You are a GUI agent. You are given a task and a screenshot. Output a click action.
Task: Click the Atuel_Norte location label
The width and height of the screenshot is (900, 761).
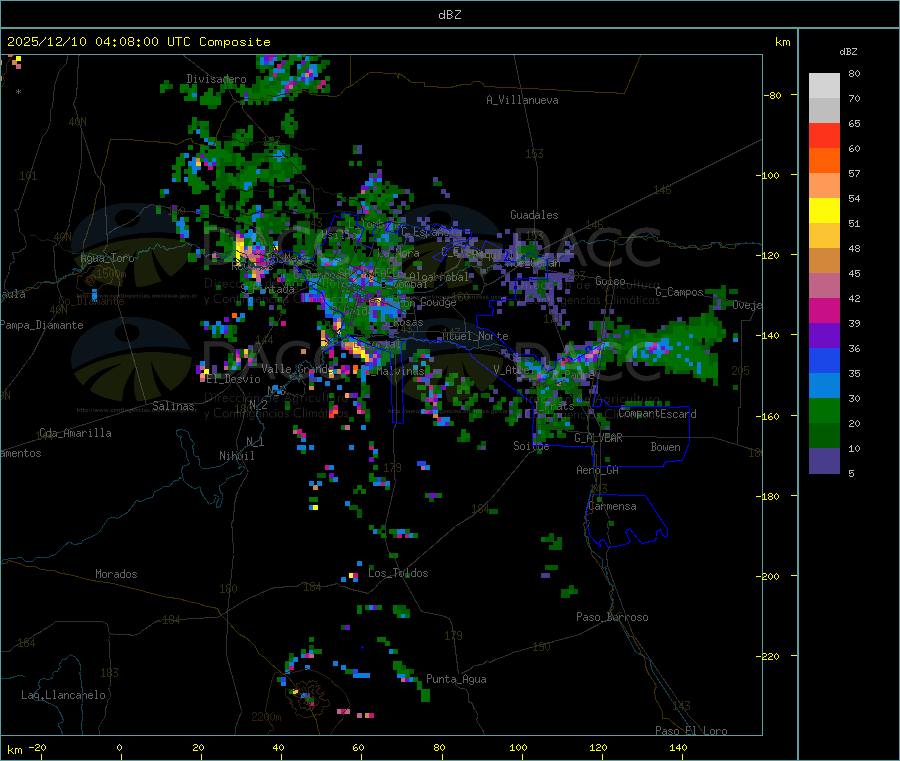pyautogui.click(x=475, y=336)
